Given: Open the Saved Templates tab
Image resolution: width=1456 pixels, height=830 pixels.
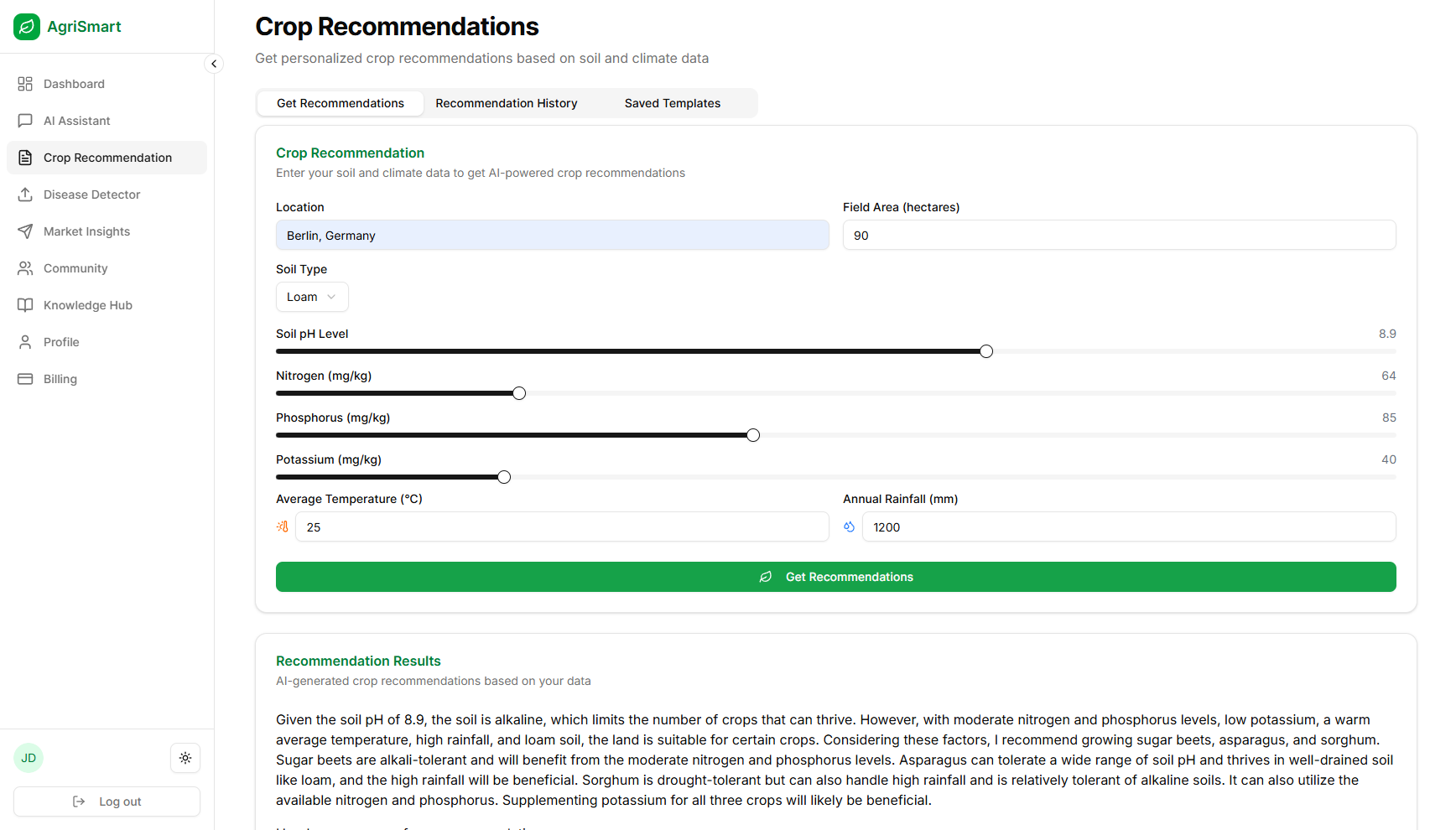Looking at the screenshot, I should [673, 103].
